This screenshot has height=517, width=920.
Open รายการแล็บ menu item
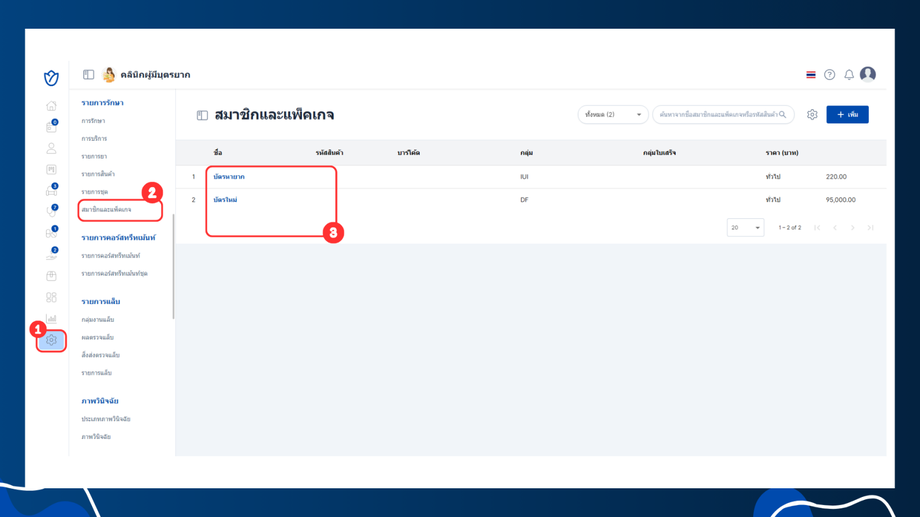[96, 373]
